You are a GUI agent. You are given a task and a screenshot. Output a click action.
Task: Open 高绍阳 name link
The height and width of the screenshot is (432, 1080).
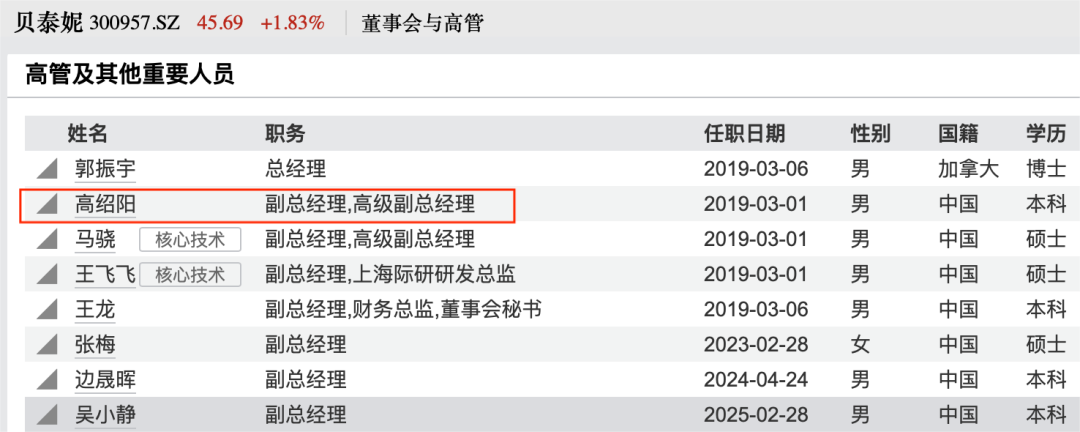[105, 204]
